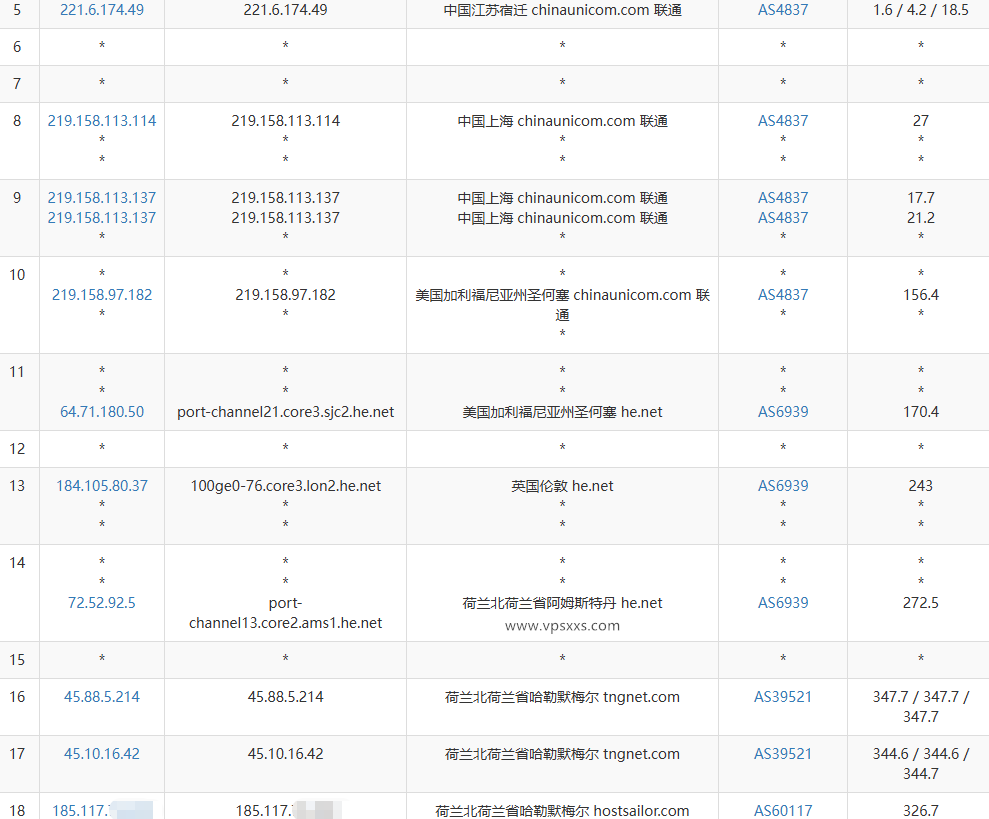Select latency 344.6 / 344.6 / 344.7
The width and height of the screenshot is (989, 819).
click(920, 763)
